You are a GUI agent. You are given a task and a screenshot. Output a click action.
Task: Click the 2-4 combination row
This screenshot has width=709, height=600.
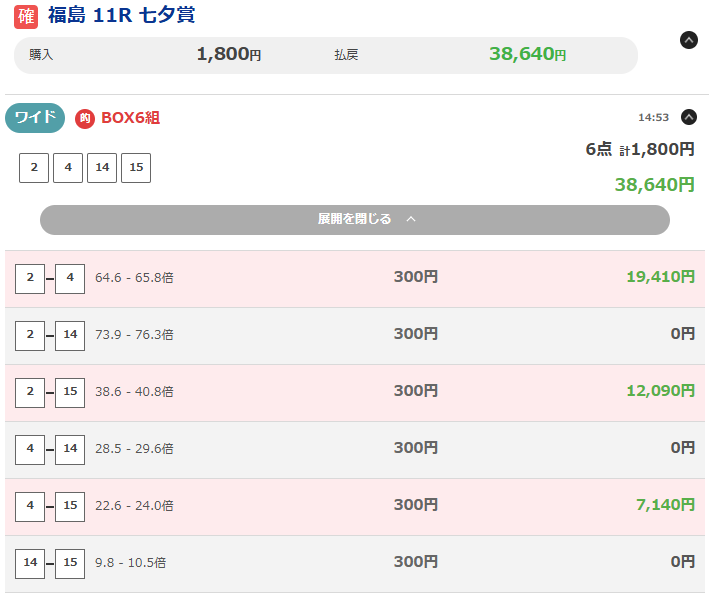(x=354, y=279)
